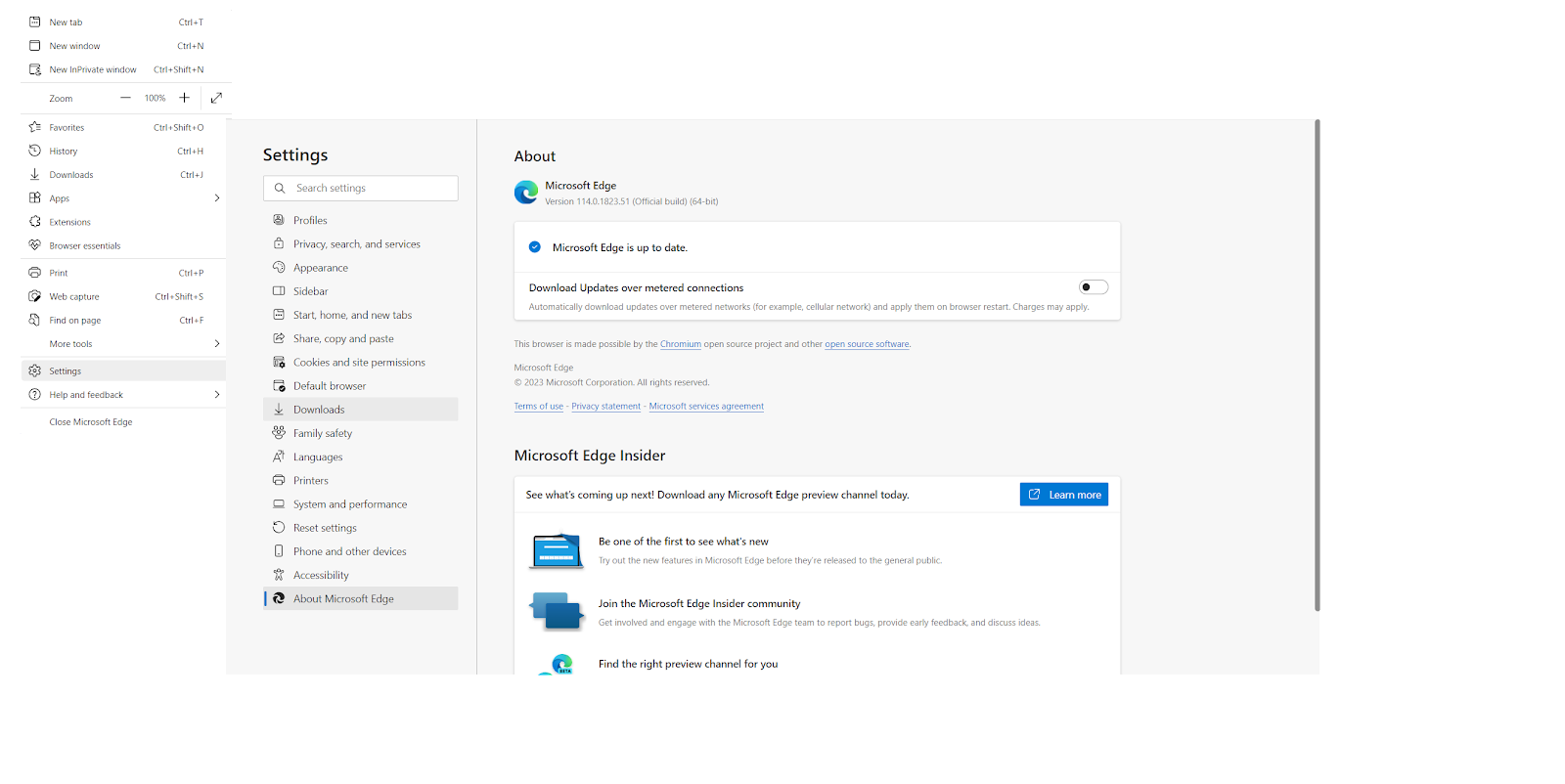
Task: Click the Web capture icon in menu
Action: [35, 296]
